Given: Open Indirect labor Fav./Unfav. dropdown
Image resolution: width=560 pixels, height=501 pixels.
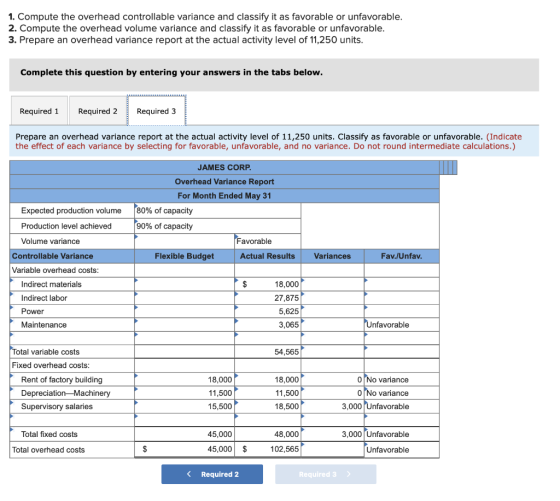Looking at the screenshot, I should click(x=402, y=298).
